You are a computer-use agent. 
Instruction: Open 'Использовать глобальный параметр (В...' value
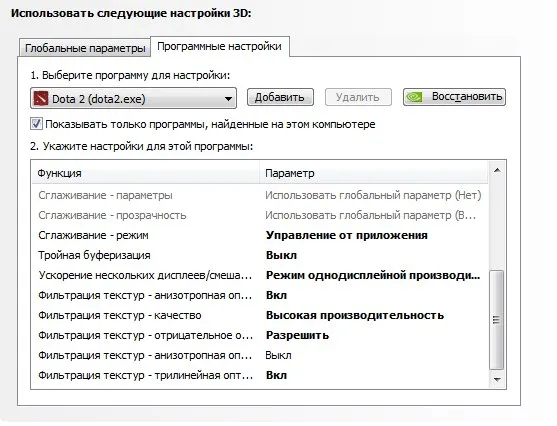tap(371, 215)
